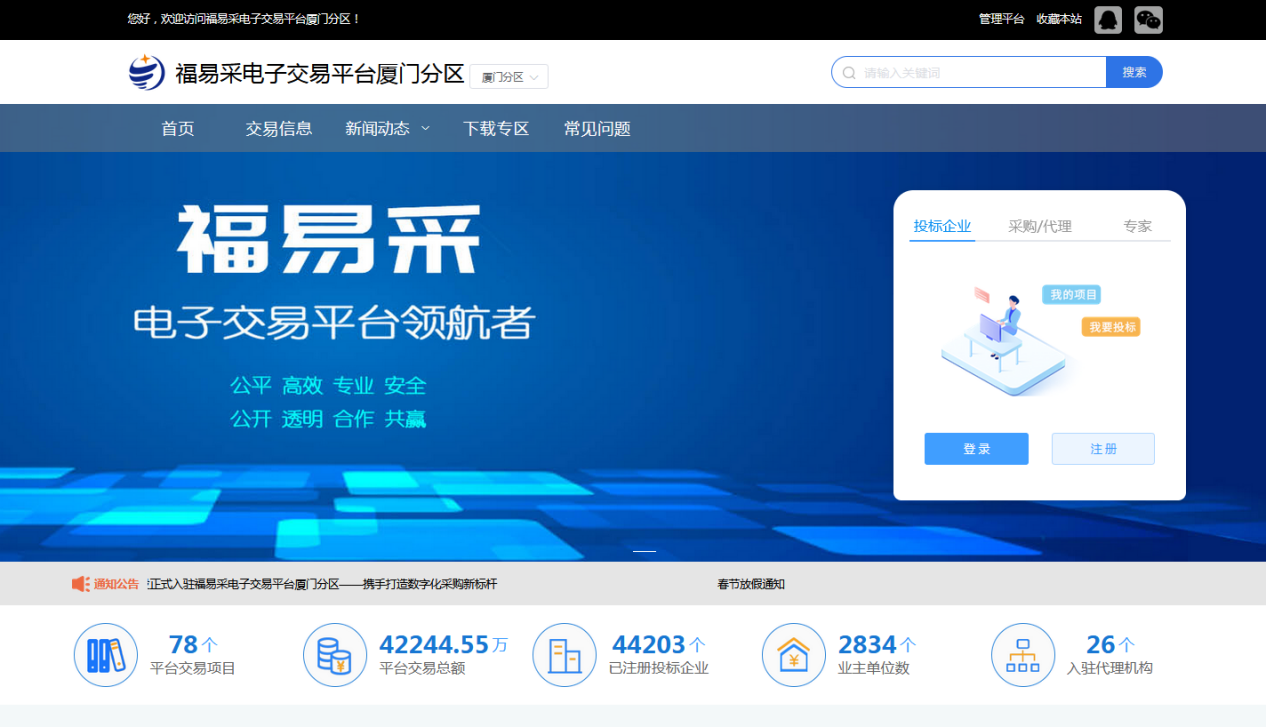
Task: Click the building icon for 已注册投标企业
Action: click(564, 655)
